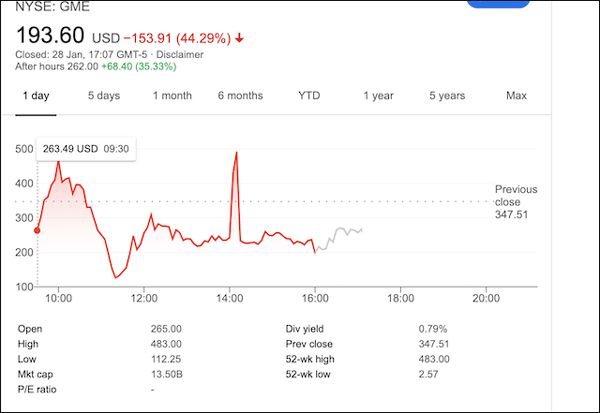600x413 pixels.
Task: Click the red dot marker on chart
Action: [37, 230]
